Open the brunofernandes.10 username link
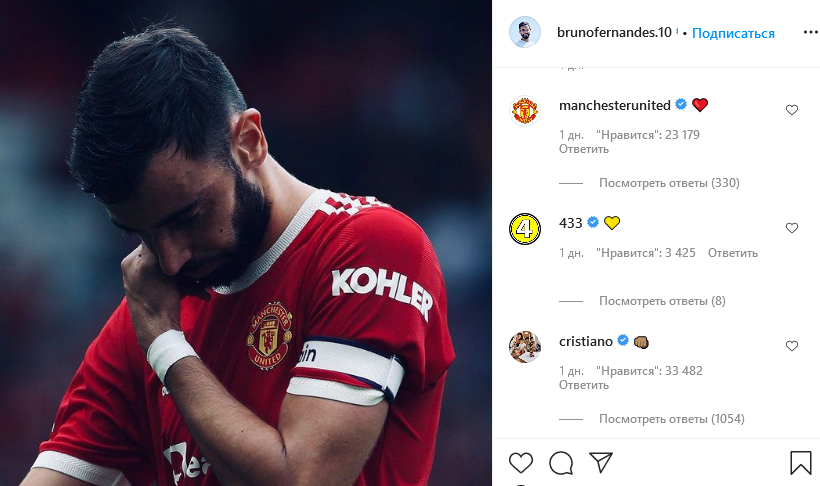820x486 pixels. [614, 32]
